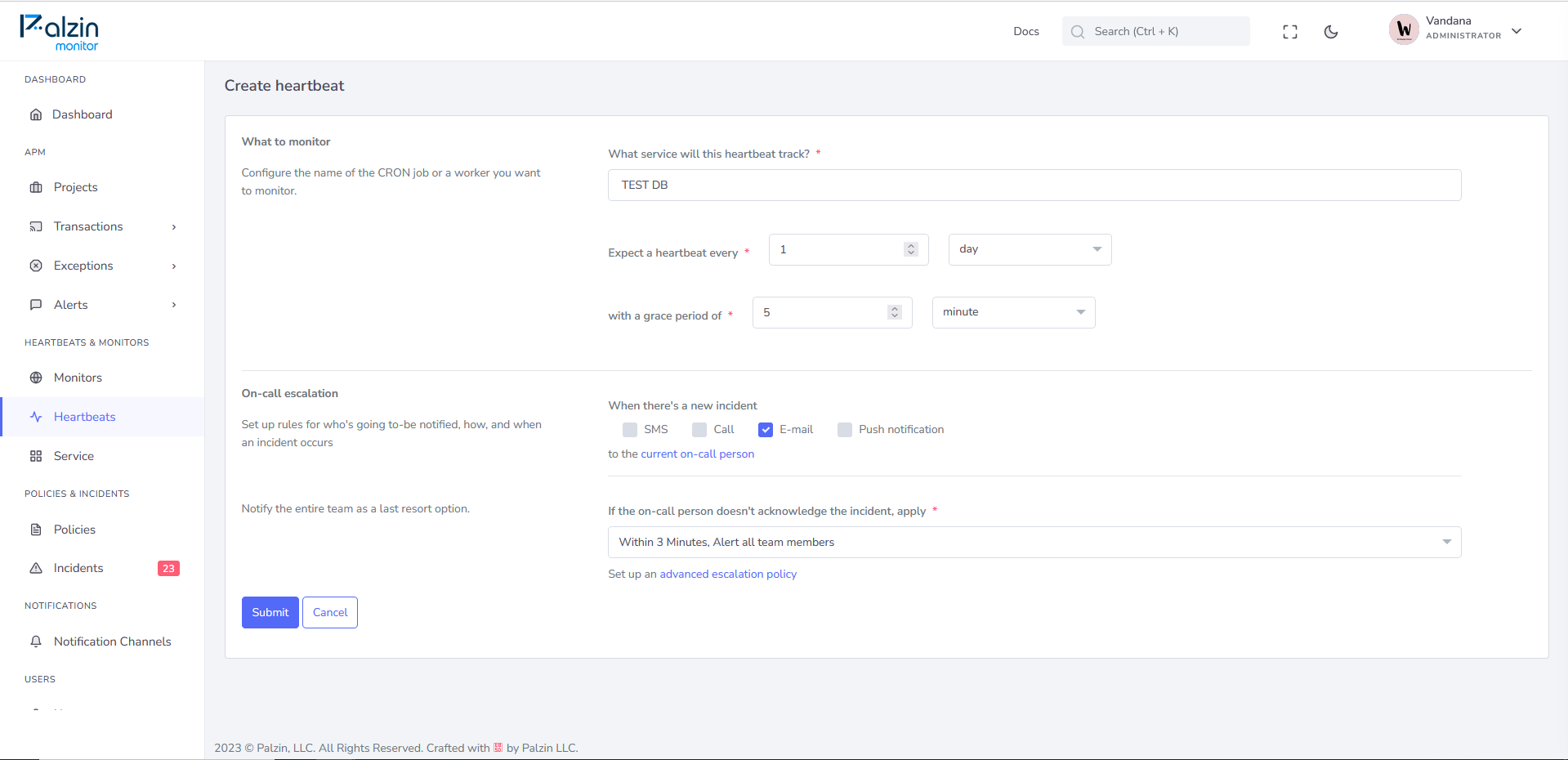Screen dimensions: 1568x760
Task: Click the search magnifier icon
Action: 1078,32
